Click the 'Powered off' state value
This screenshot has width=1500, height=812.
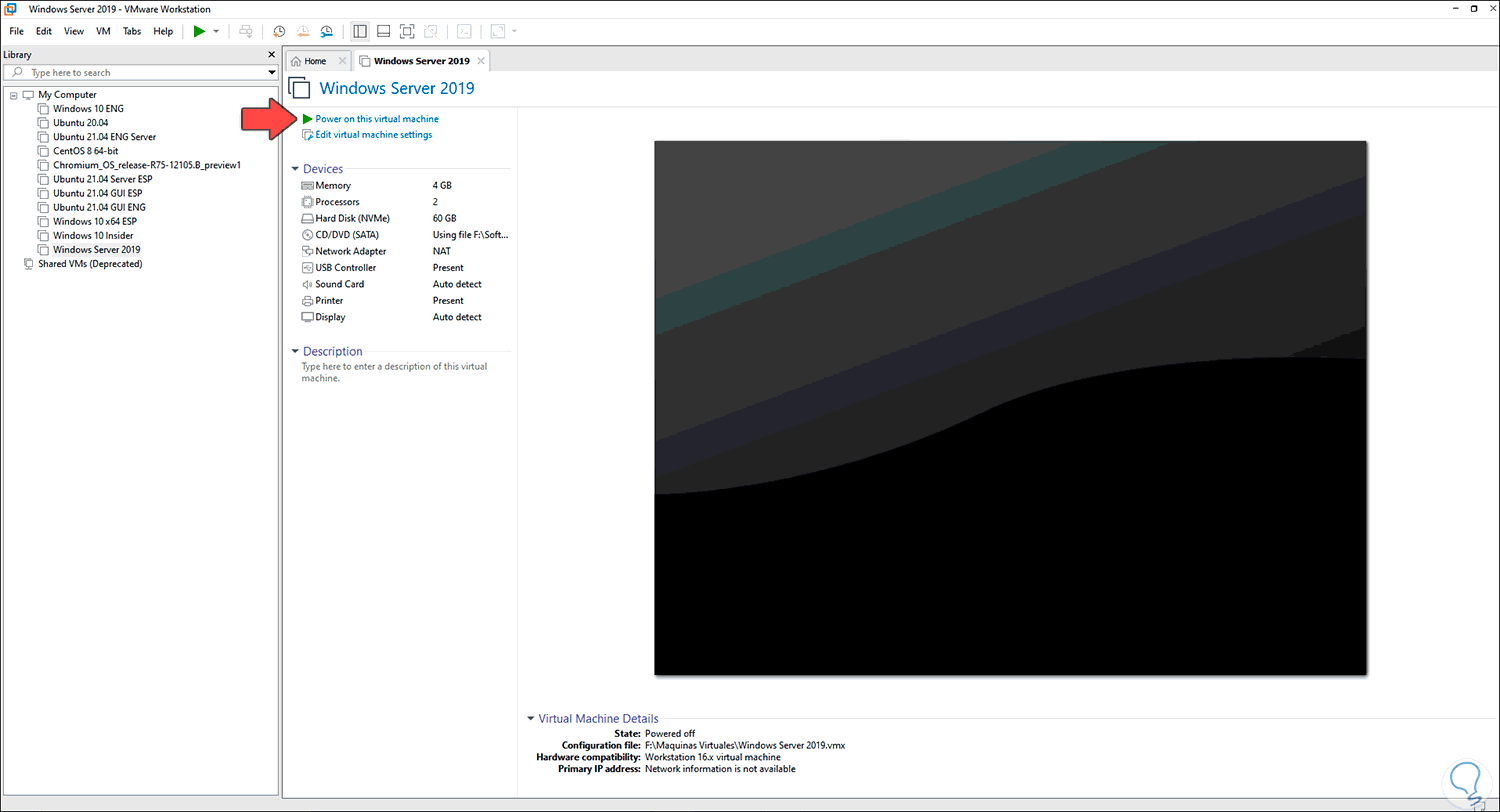click(670, 734)
